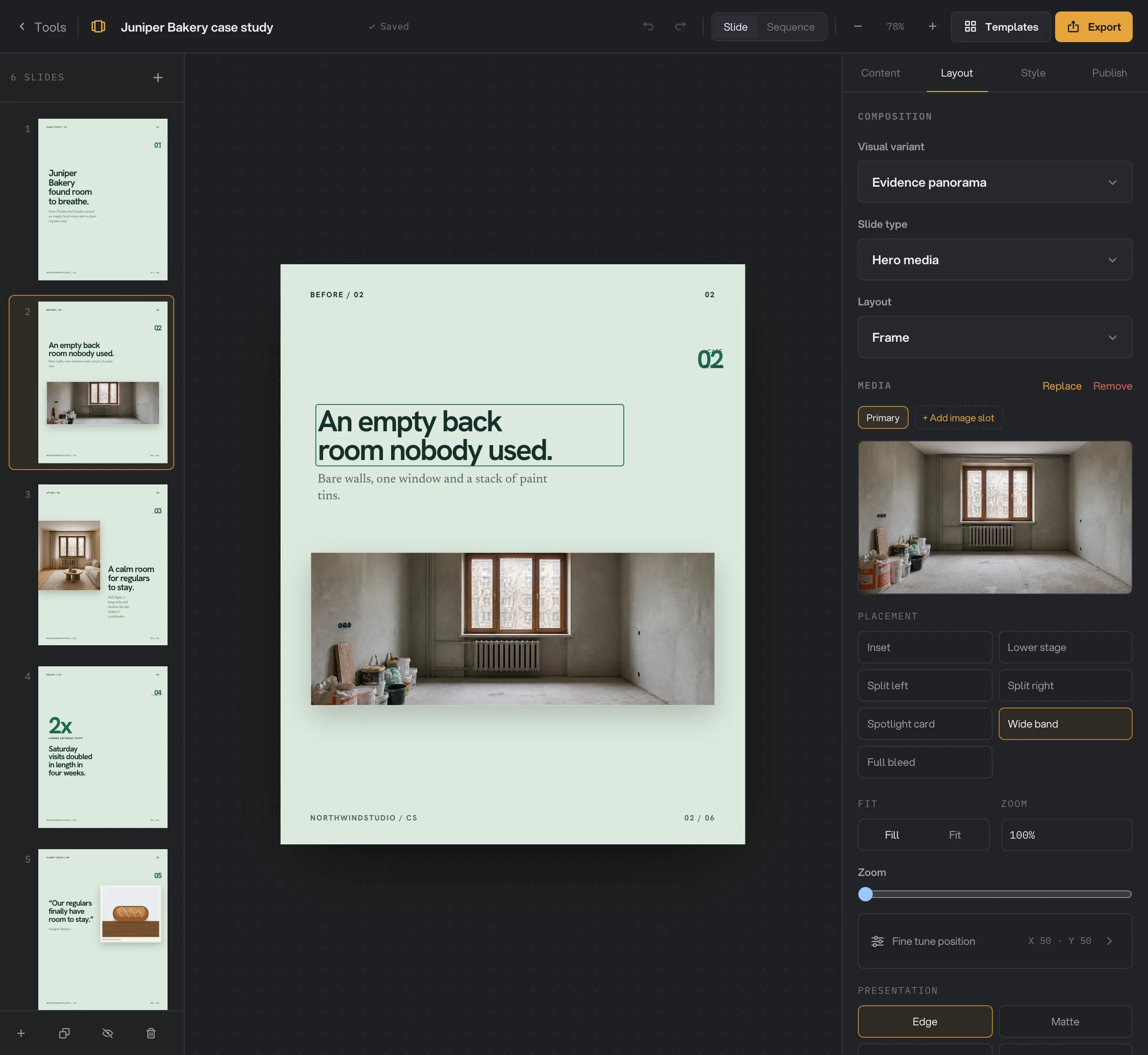Choose Lower stage placement
The image size is (1148, 1055).
pyautogui.click(x=1065, y=647)
